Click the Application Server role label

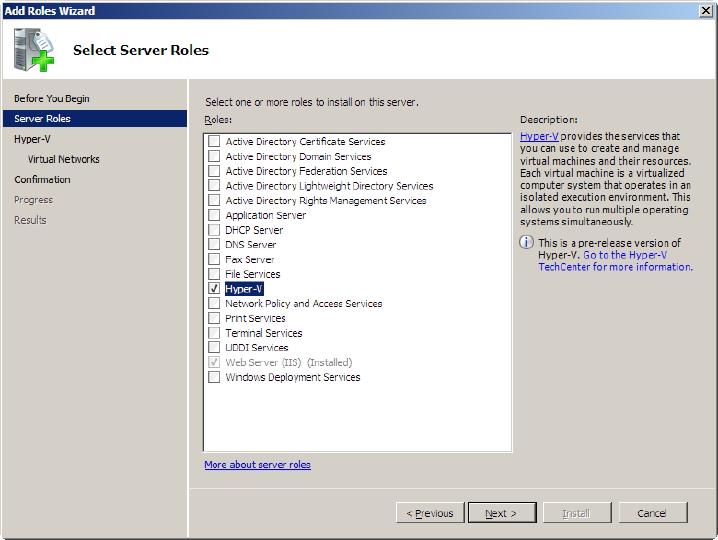(266, 215)
